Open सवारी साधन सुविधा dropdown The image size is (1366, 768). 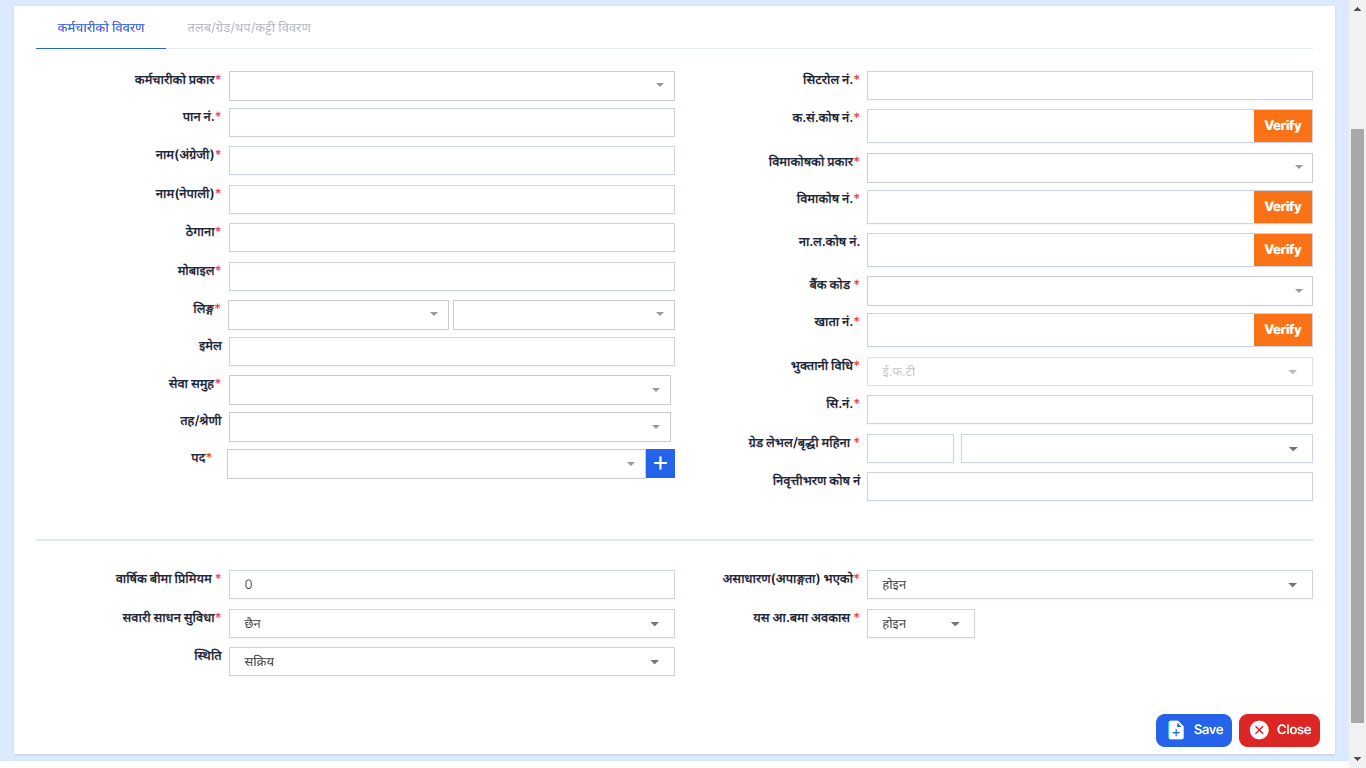click(451, 624)
